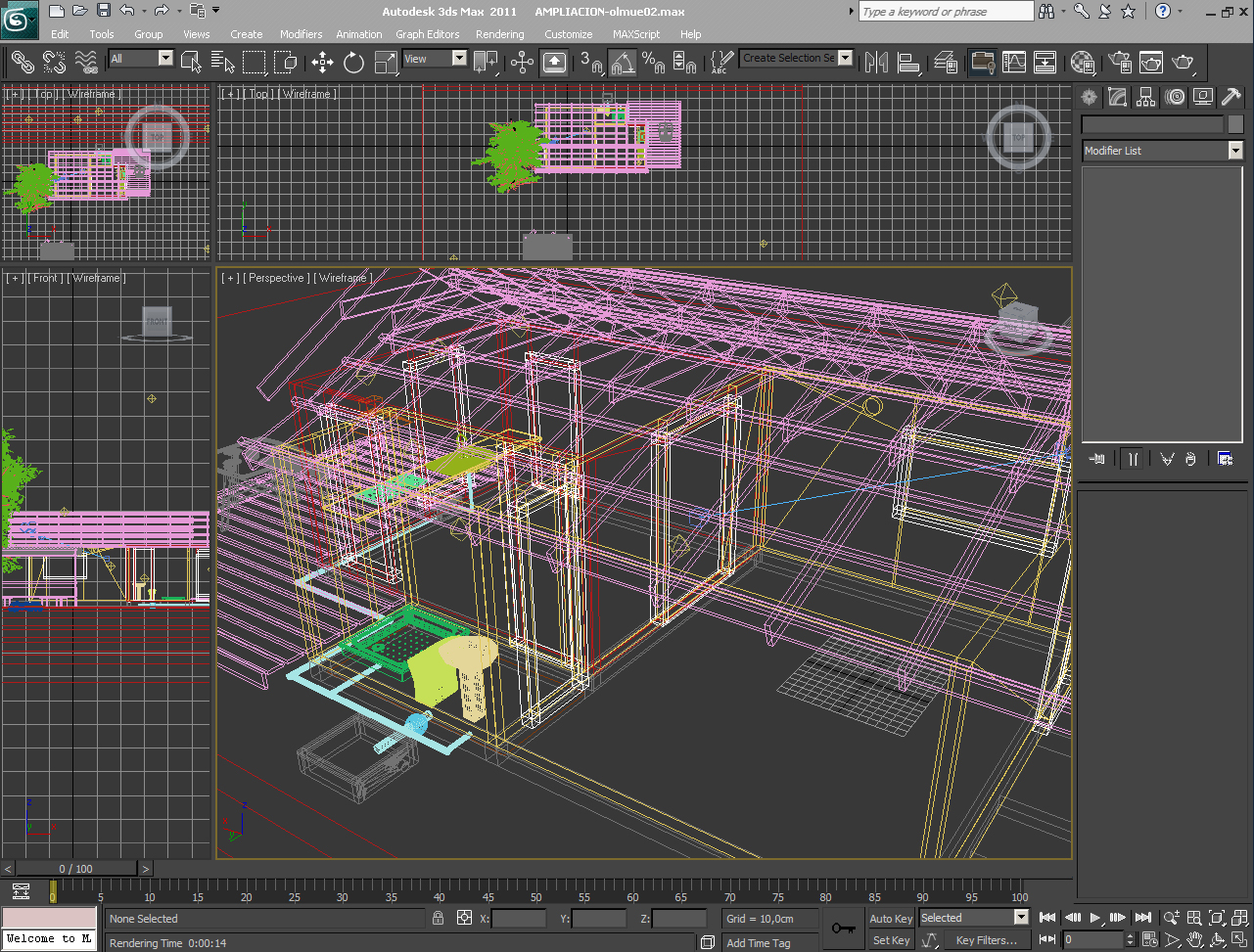Image resolution: width=1254 pixels, height=952 pixels.
Task: Click the 3ds Max application logo button
Action: (x=19, y=20)
